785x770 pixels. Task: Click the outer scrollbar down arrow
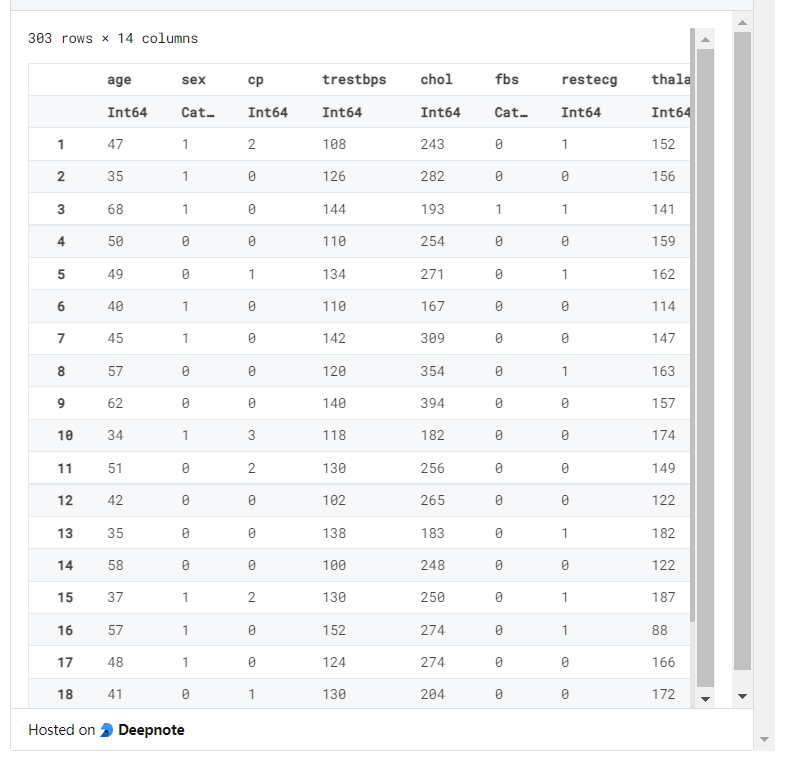742,696
